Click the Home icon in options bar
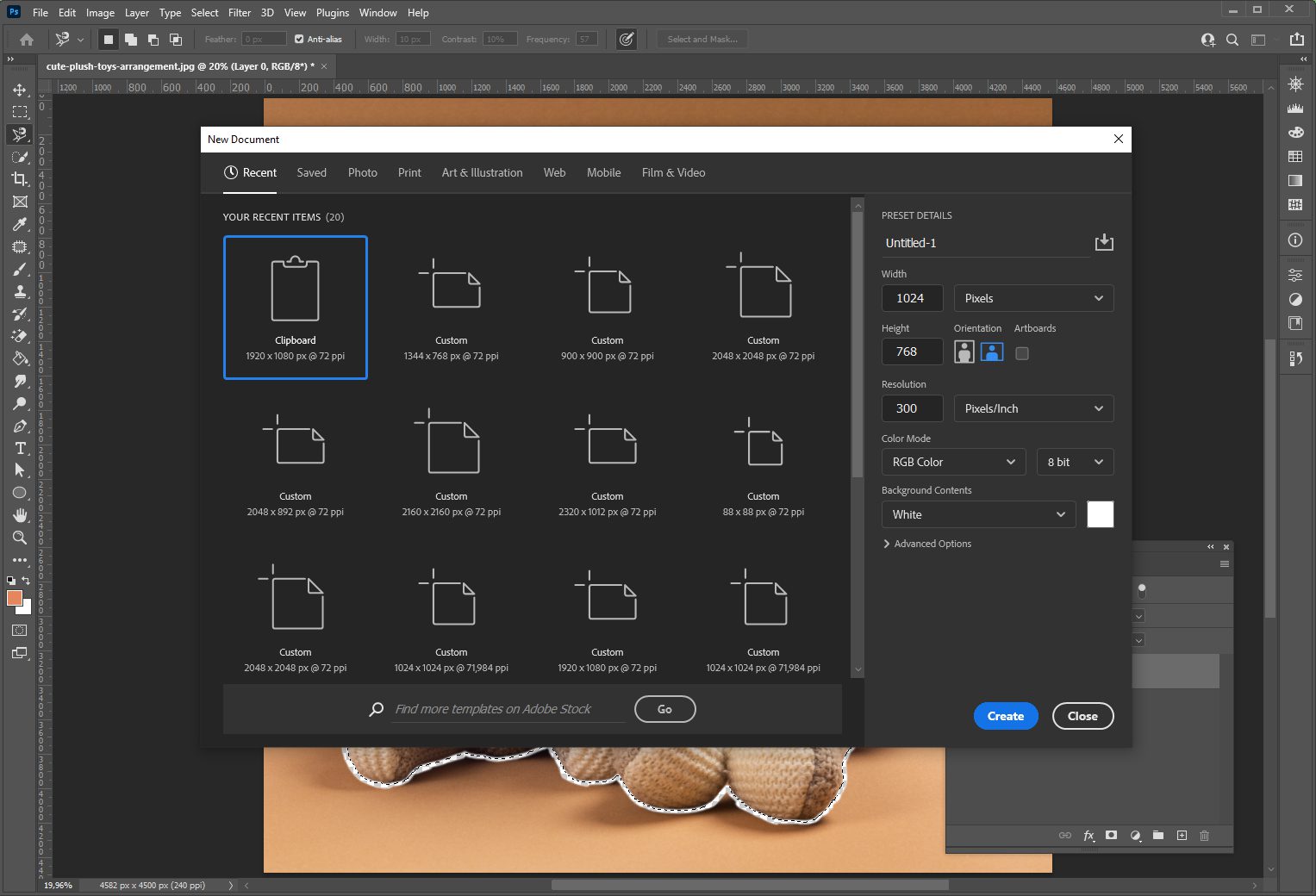 [27, 39]
